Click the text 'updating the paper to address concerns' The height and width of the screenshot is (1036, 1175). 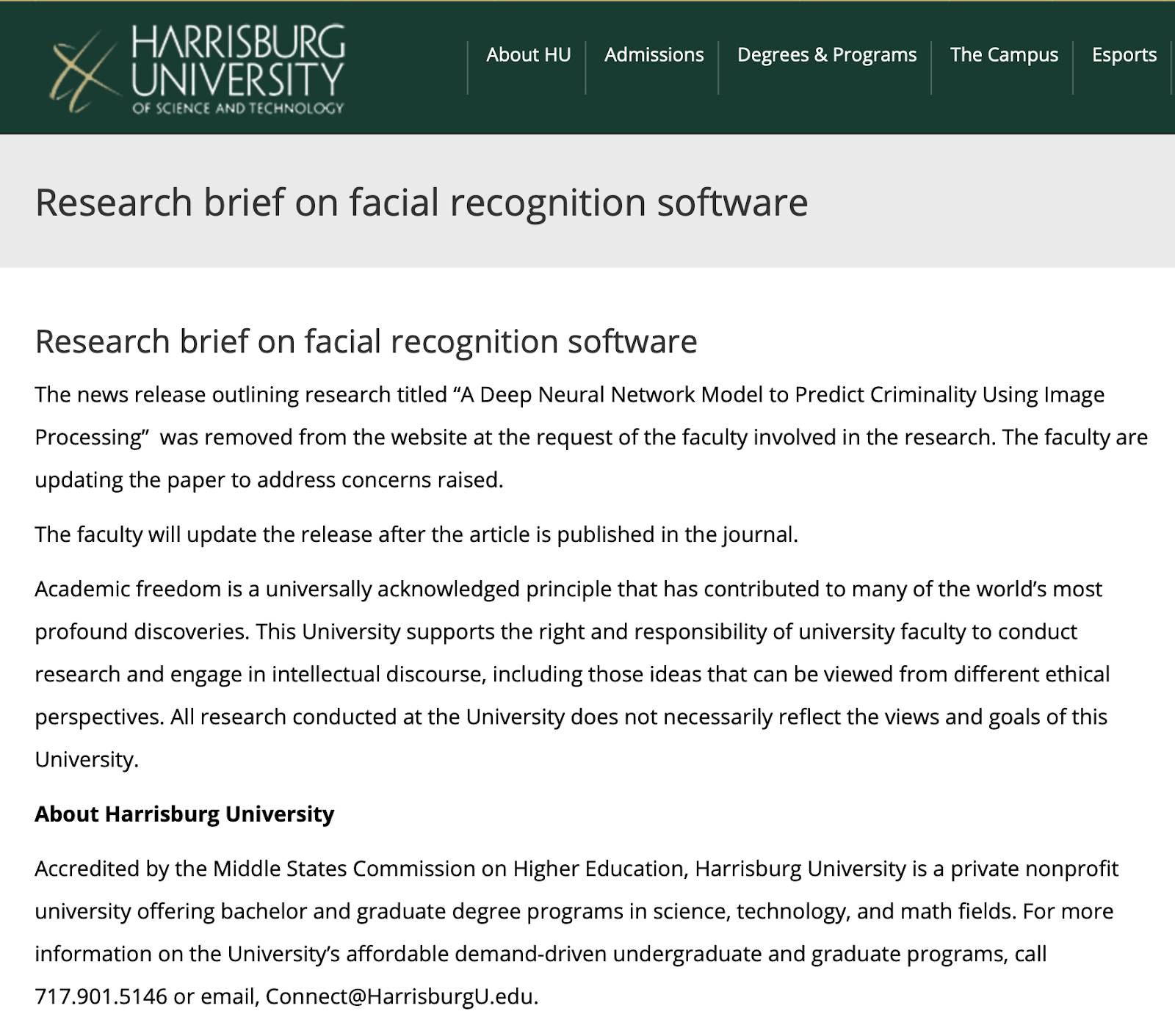click(x=234, y=479)
